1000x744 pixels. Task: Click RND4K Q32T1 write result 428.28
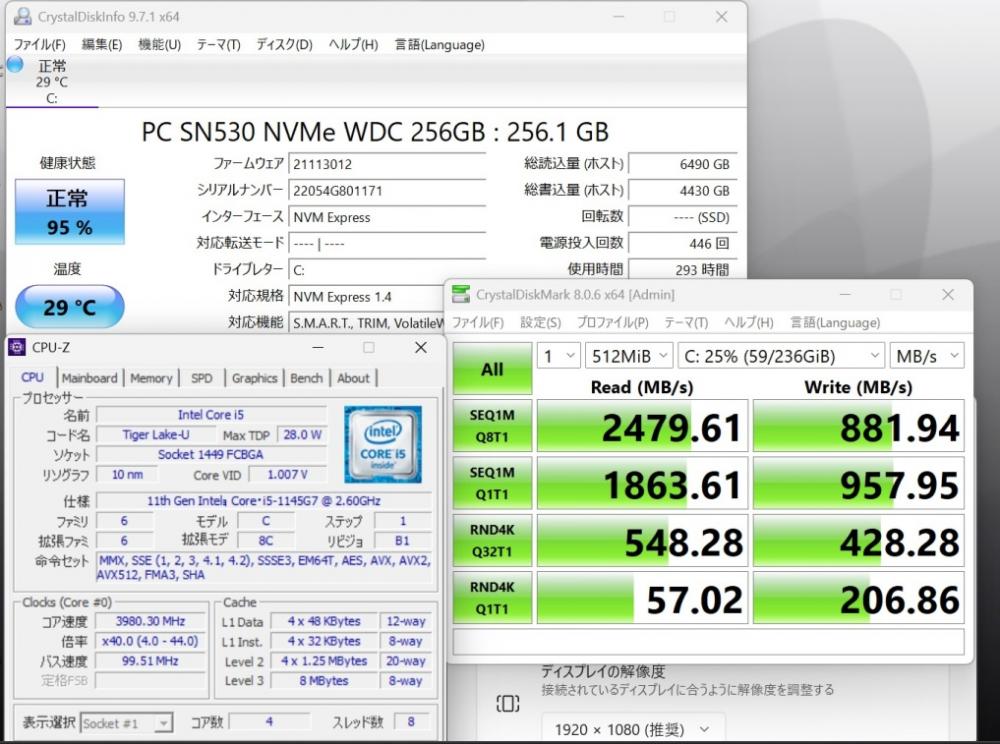click(858, 541)
